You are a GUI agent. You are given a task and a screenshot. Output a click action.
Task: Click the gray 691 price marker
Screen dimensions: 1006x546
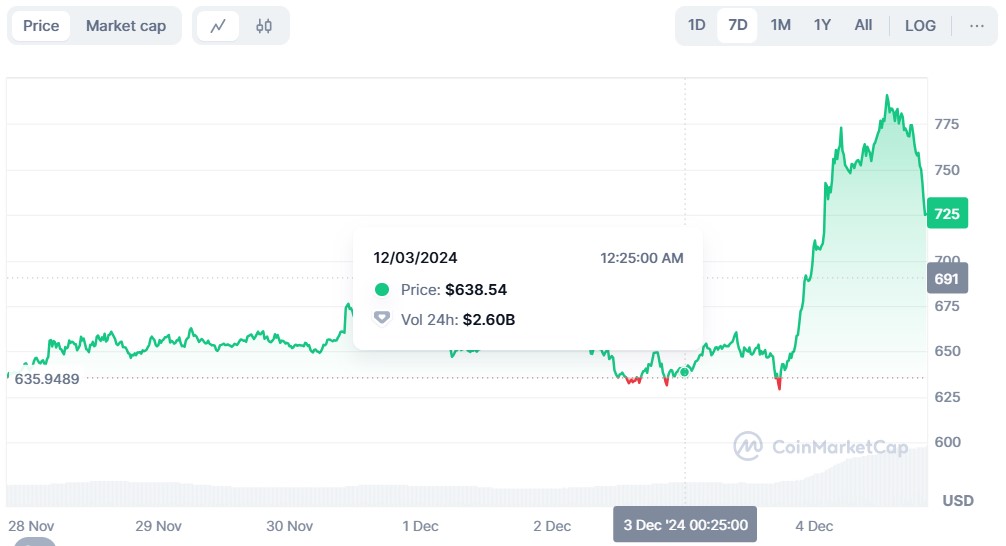946,279
